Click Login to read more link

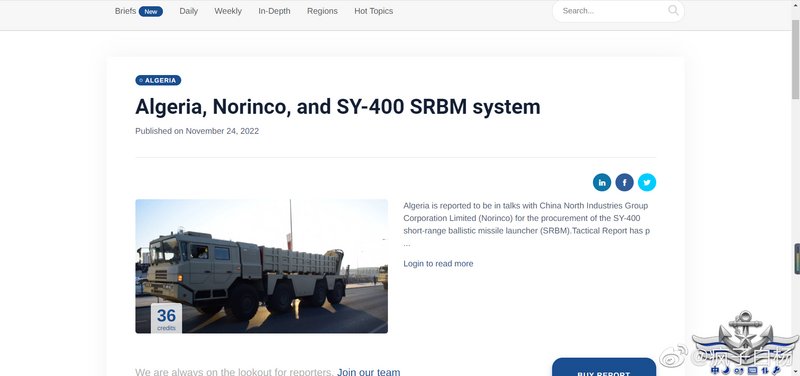438,263
